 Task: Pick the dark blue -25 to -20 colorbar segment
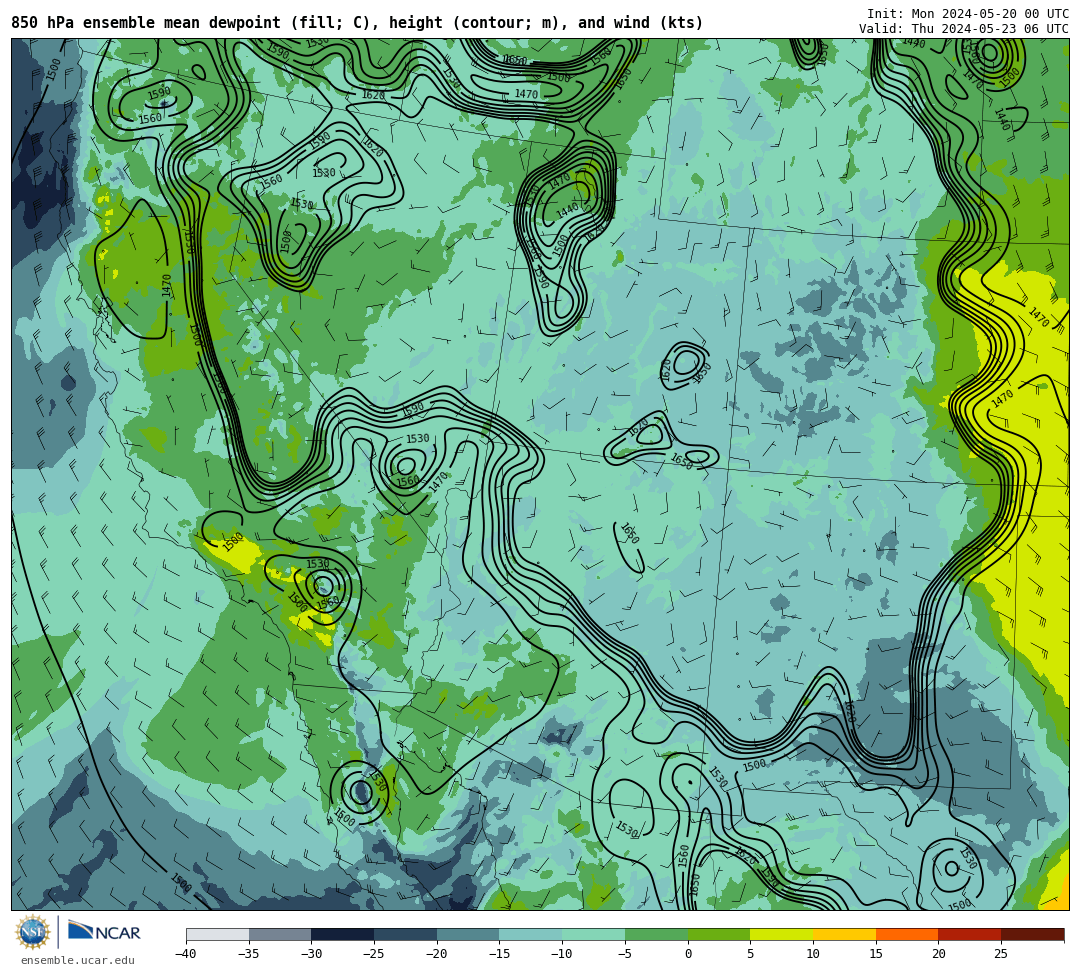tap(406, 934)
